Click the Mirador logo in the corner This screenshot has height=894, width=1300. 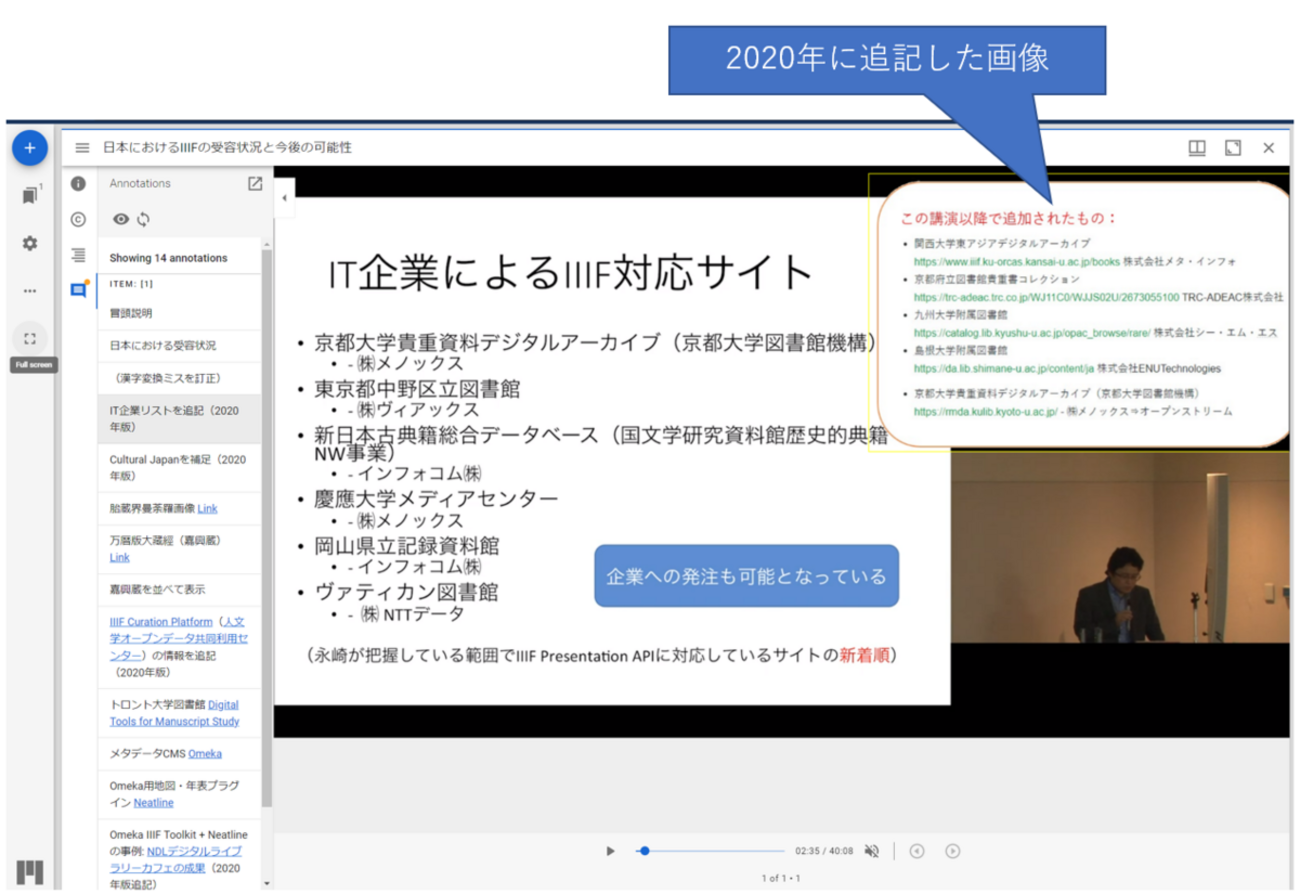pyautogui.click(x=30, y=871)
